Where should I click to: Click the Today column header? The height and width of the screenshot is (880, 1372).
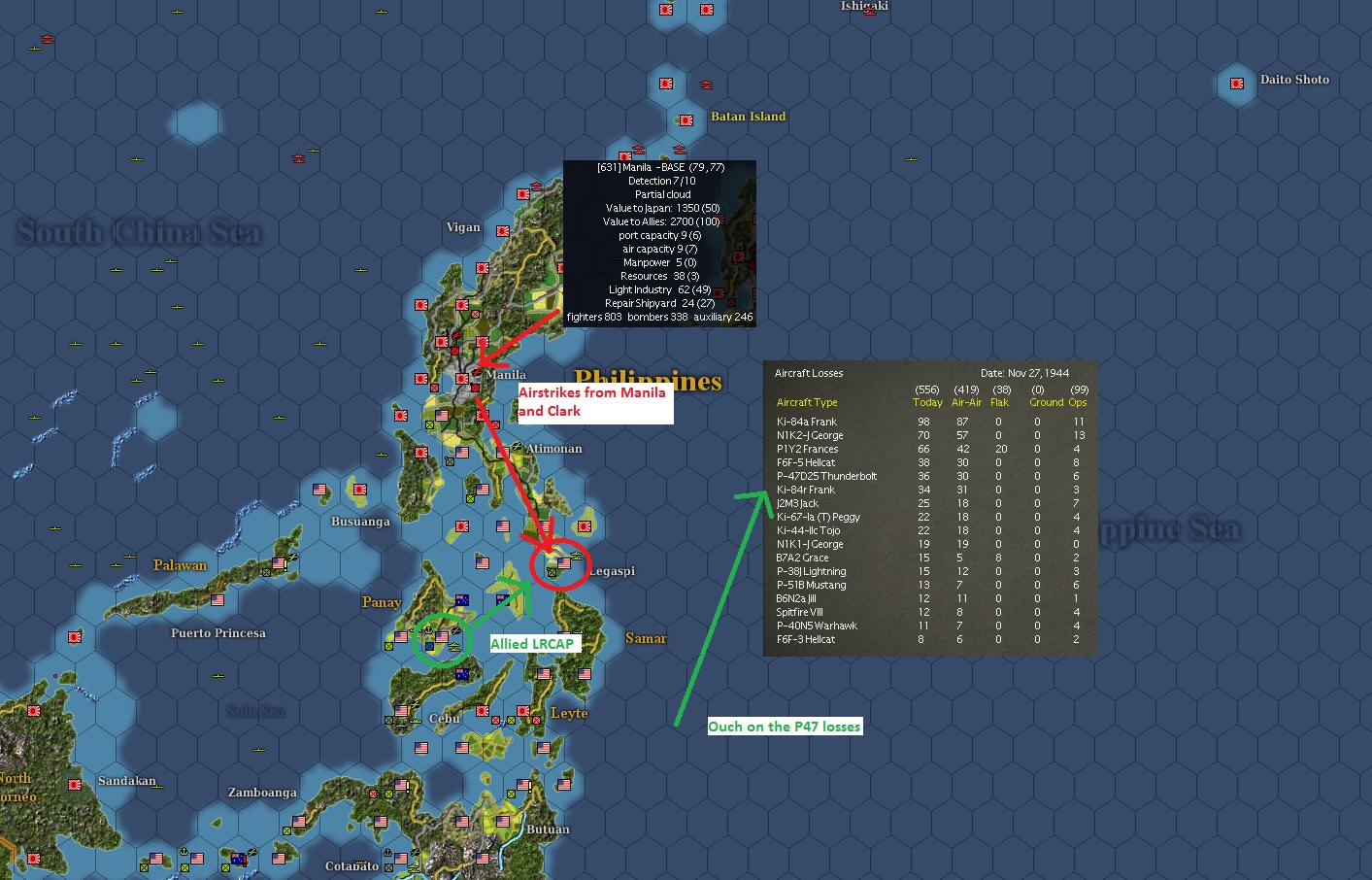click(x=927, y=402)
